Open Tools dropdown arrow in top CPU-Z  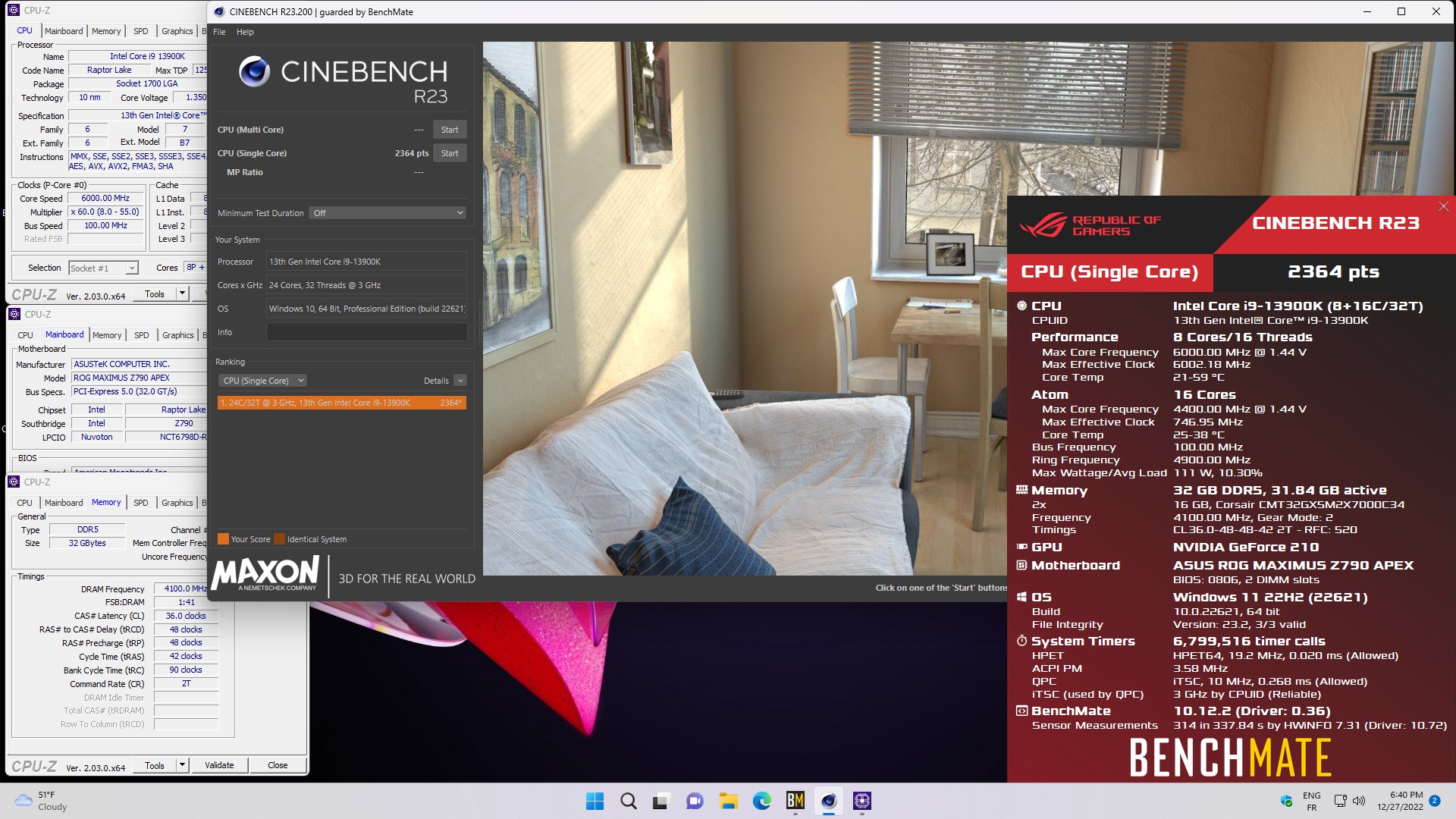click(x=182, y=293)
